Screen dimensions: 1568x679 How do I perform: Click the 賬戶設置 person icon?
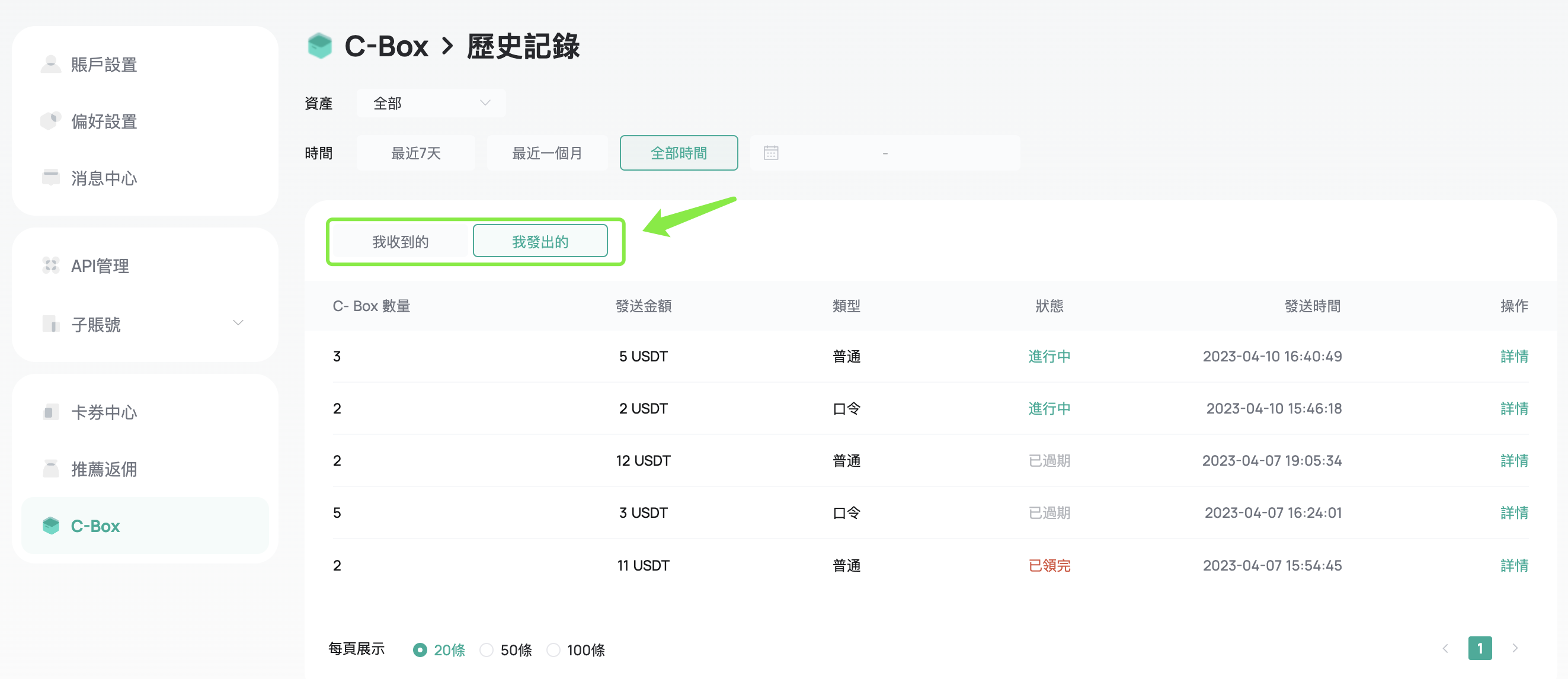pyautogui.click(x=50, y=64)
